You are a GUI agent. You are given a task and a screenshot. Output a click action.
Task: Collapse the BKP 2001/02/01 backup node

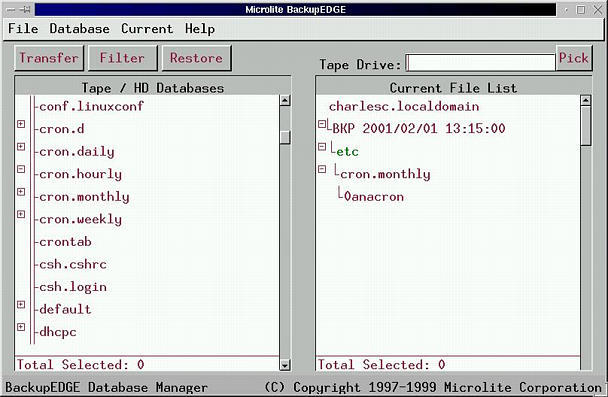(322, 124)
